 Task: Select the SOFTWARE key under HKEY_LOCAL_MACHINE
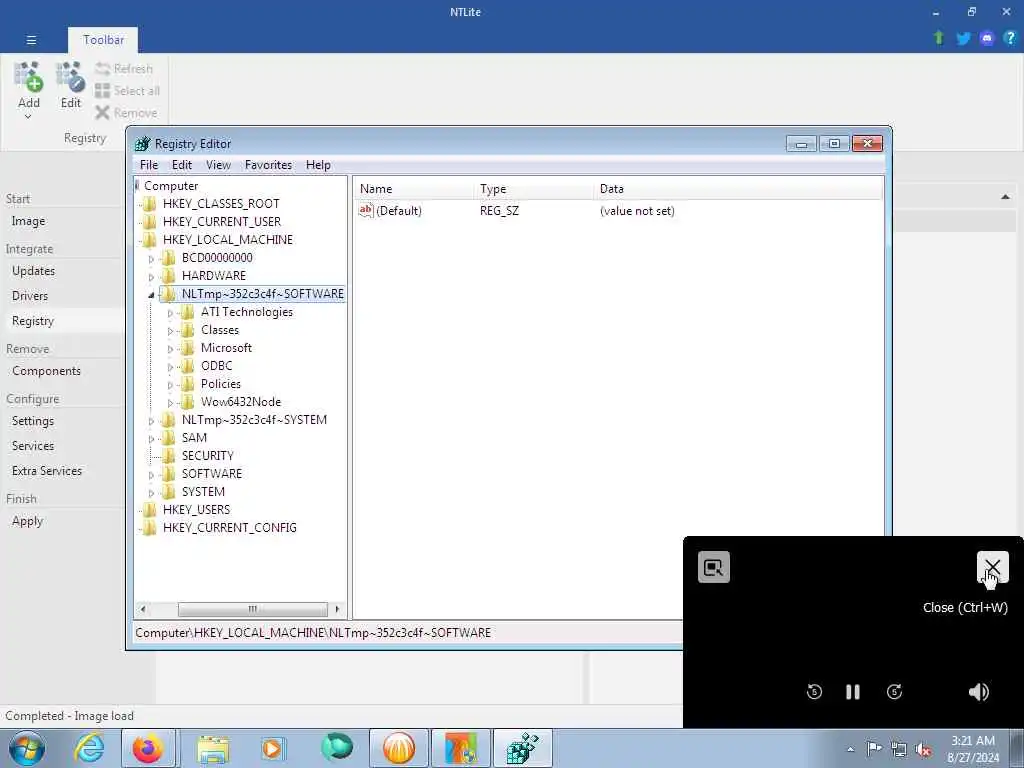[212, 473]
